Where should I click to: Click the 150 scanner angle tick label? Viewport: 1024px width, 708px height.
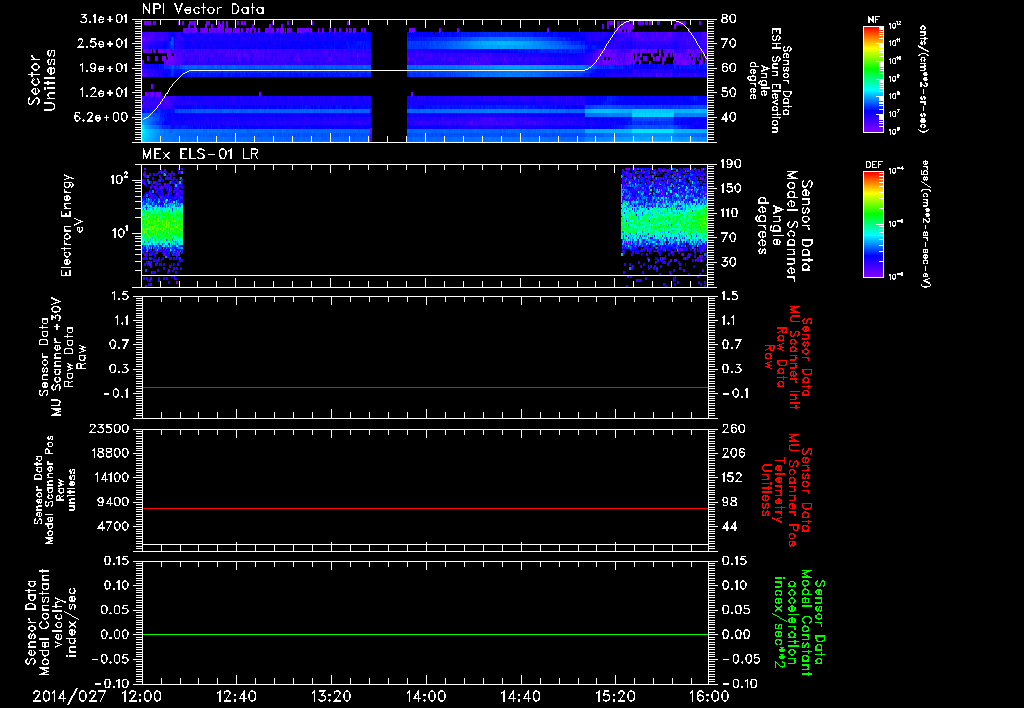point(729,189)
